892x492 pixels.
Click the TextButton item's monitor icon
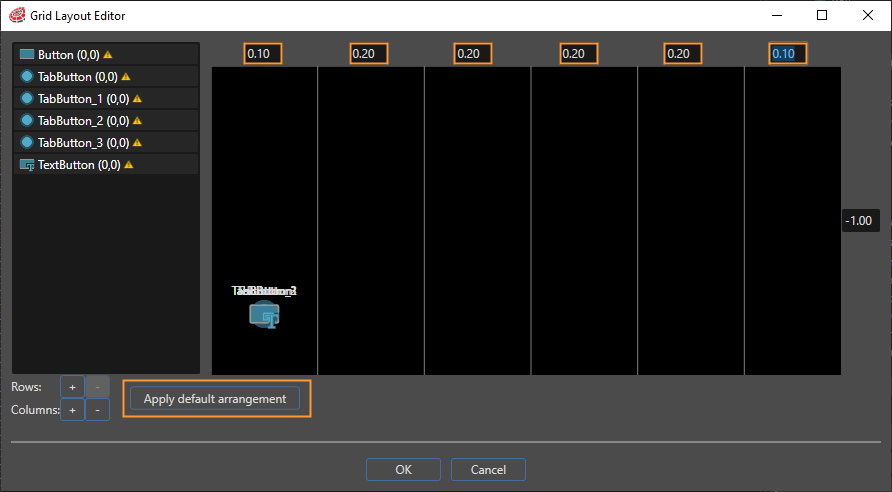(27, 165)
